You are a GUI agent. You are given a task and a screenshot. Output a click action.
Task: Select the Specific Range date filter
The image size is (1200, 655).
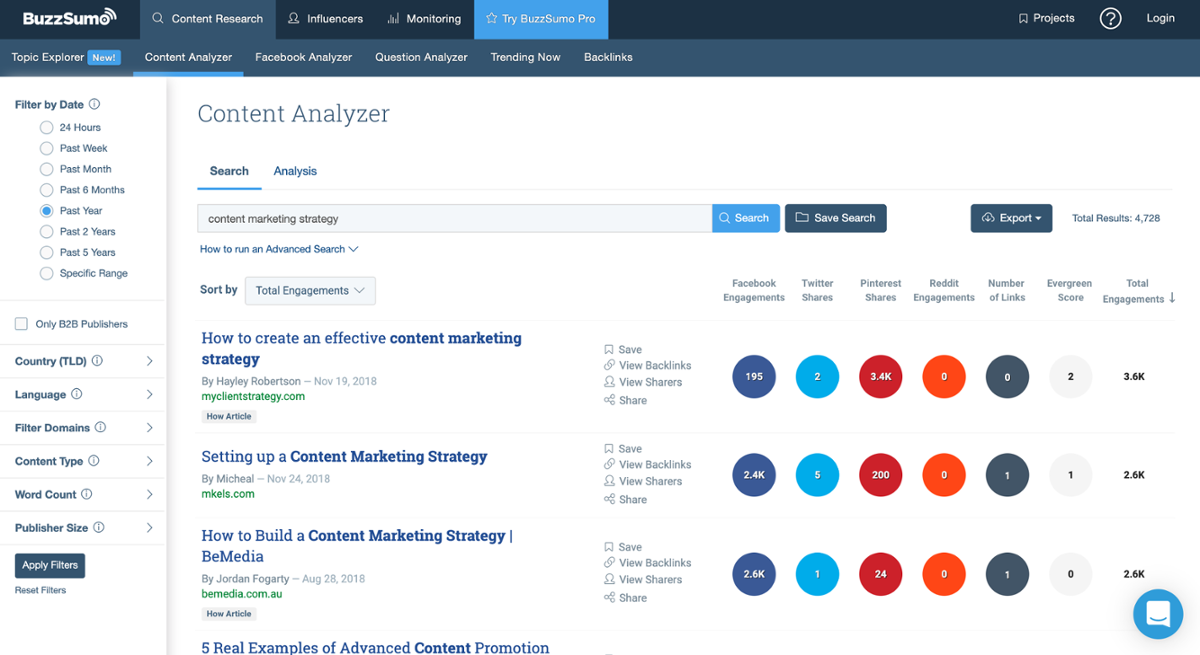point(46,273)
